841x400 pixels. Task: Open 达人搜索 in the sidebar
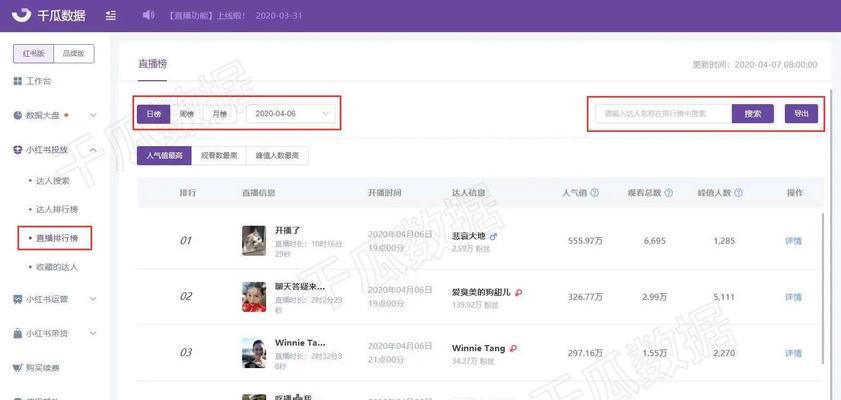pos(53,181)
